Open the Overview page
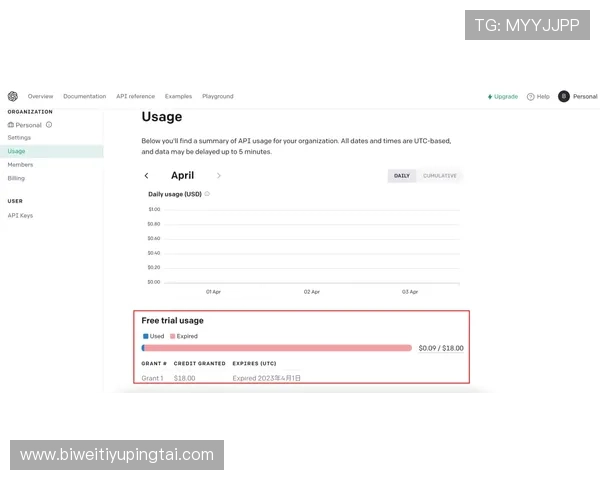 (x=40, y=96)
